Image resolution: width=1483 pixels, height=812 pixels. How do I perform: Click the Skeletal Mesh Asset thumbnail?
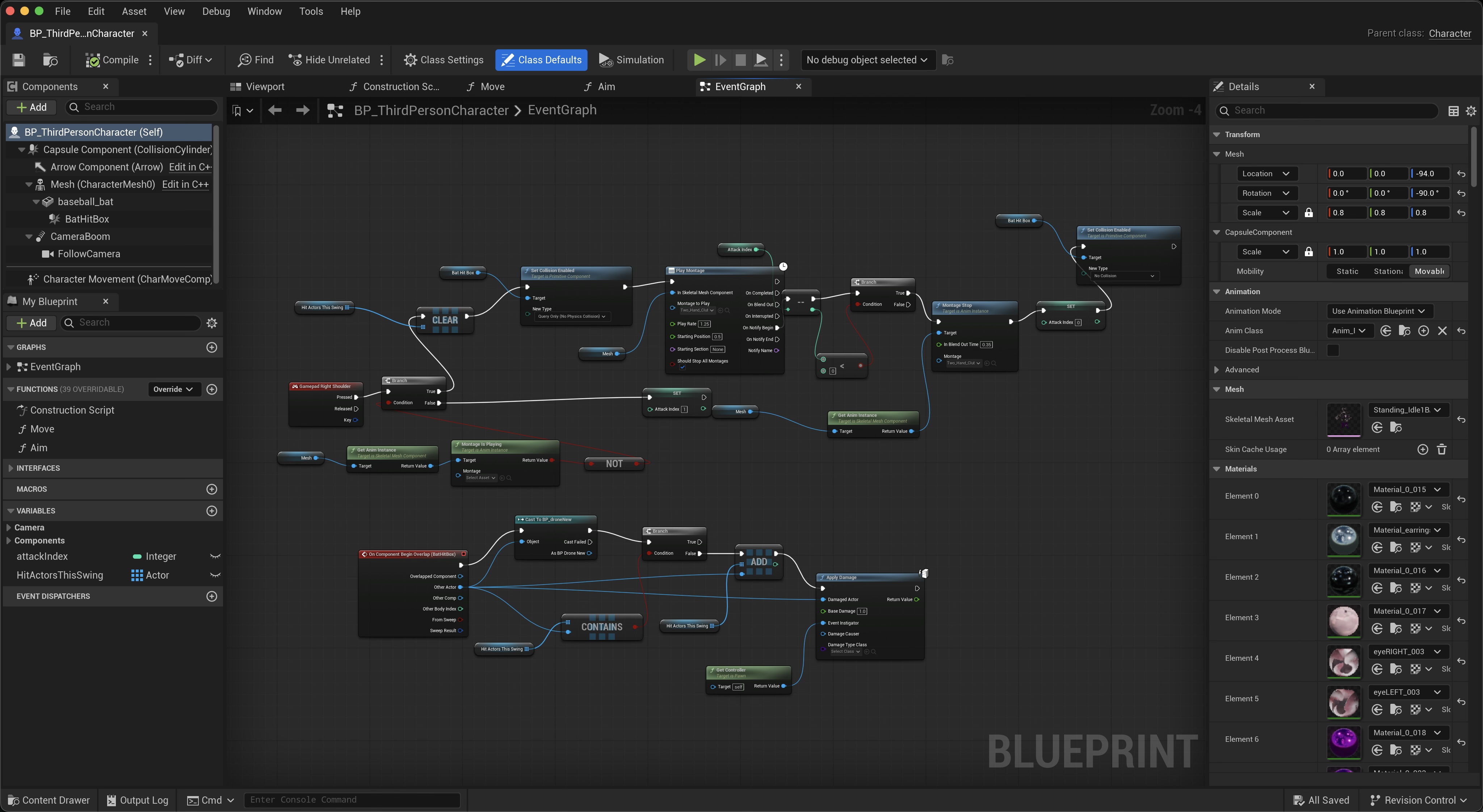(1344, 419)
